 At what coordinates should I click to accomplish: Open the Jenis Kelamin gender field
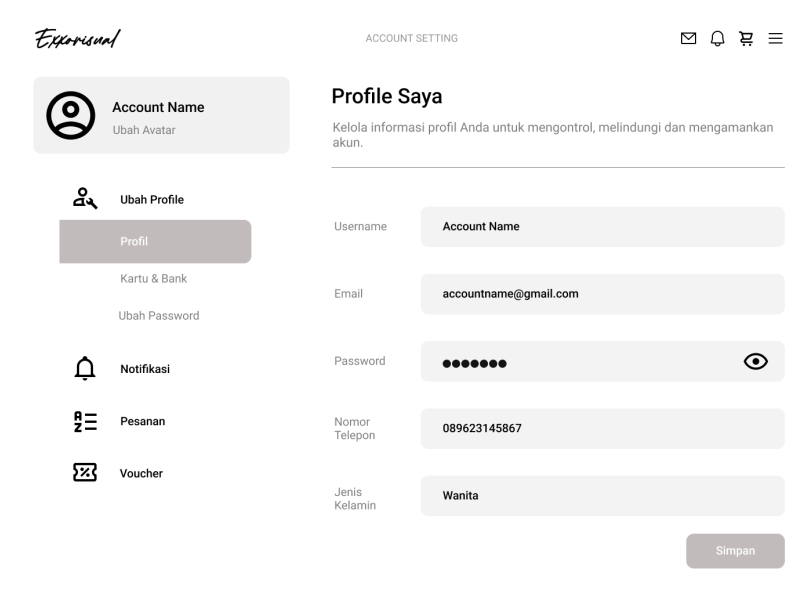600,494
